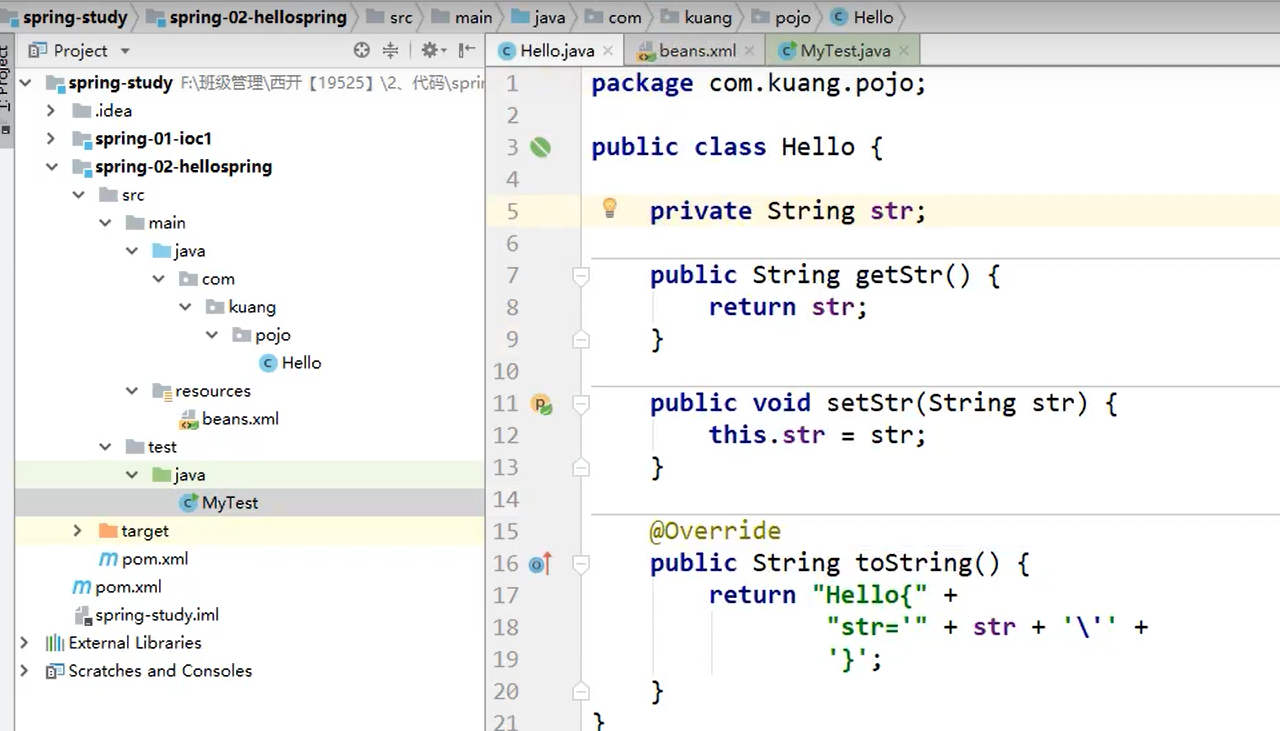Click the fold end marker at line 9
The height and width of the screenshot is (731, 1280).
581,340
